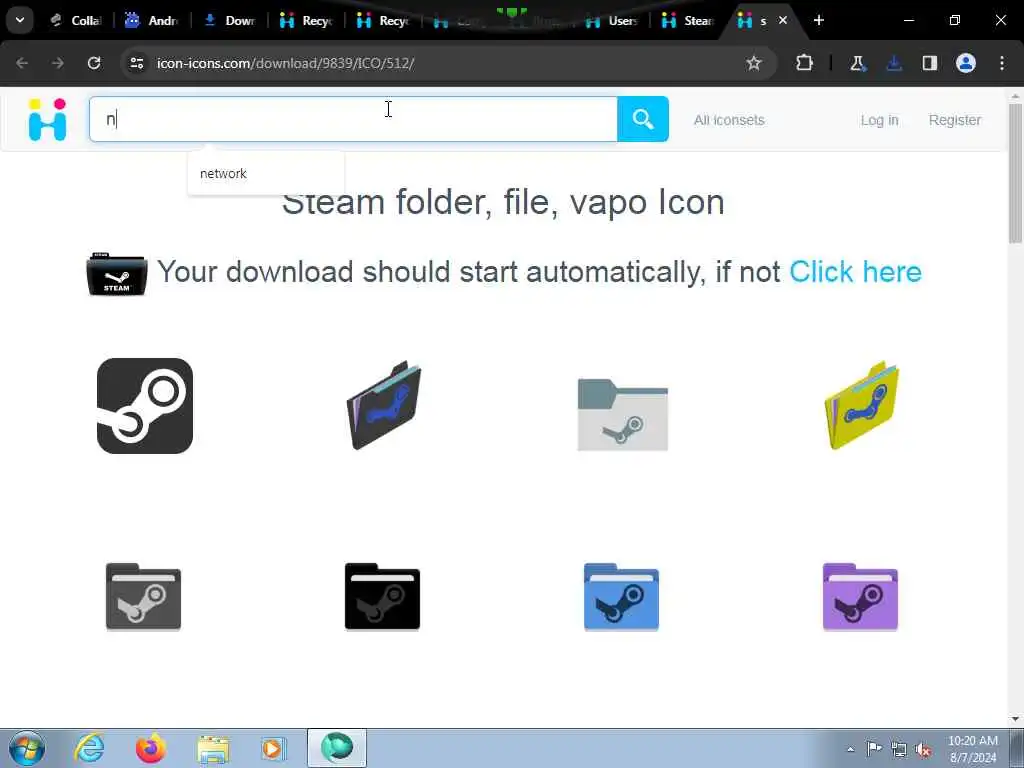Image resolution: width=1024 pixels, height=768 pixels.
Task: Click the blue search magnifier button
Action: click(643, 119)
